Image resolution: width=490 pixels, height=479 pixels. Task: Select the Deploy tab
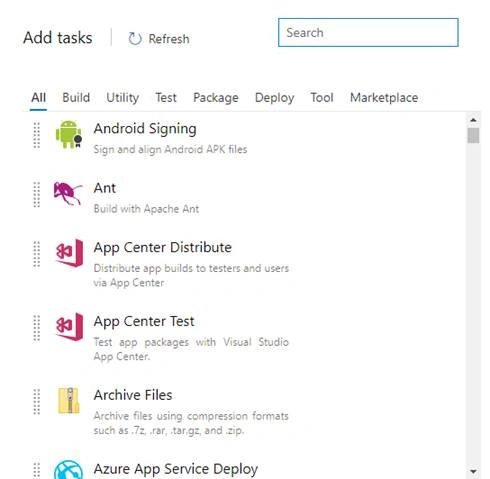point(274,98)
